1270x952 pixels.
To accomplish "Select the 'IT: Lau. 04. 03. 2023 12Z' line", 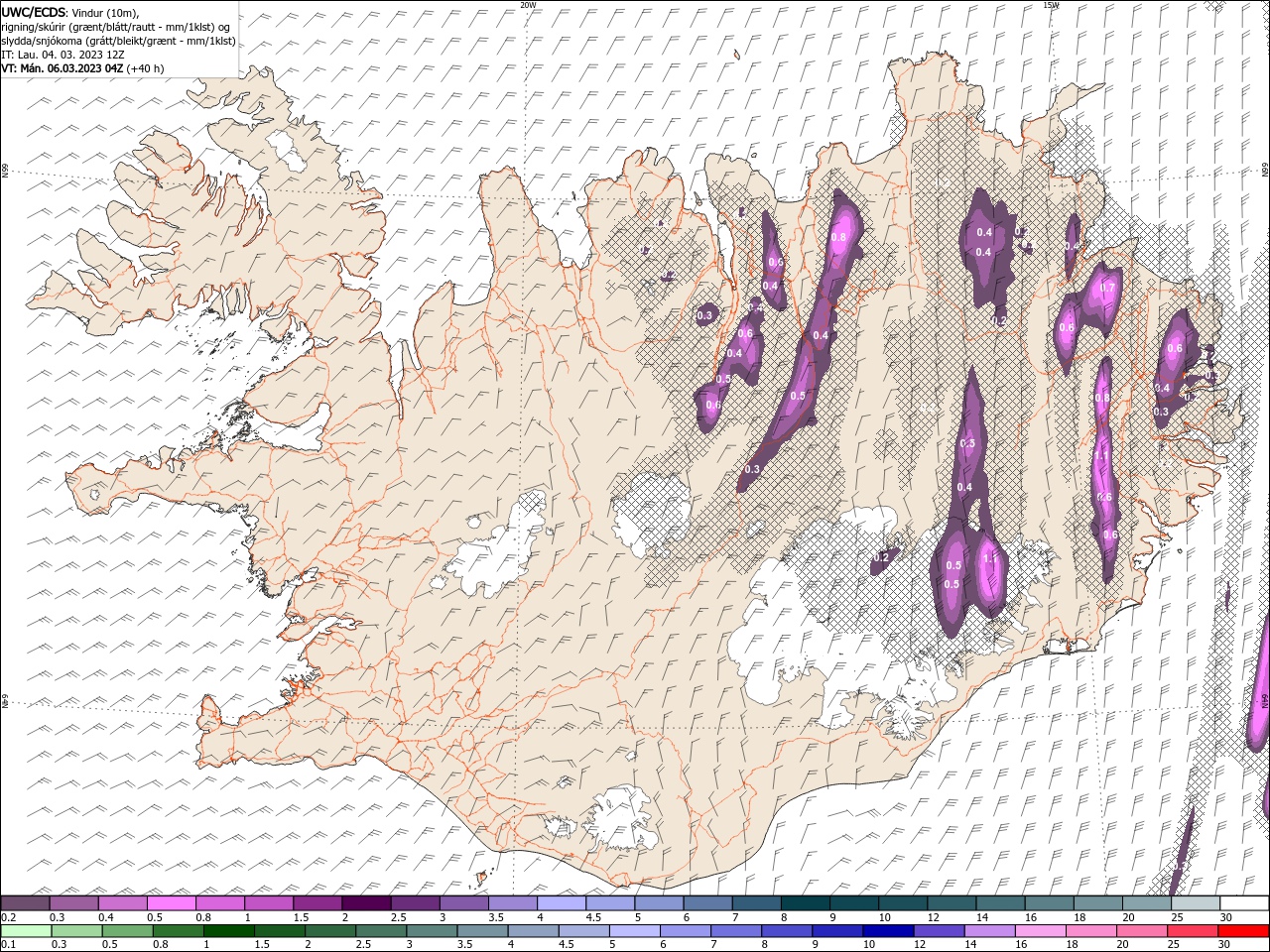I will (62, 55).
